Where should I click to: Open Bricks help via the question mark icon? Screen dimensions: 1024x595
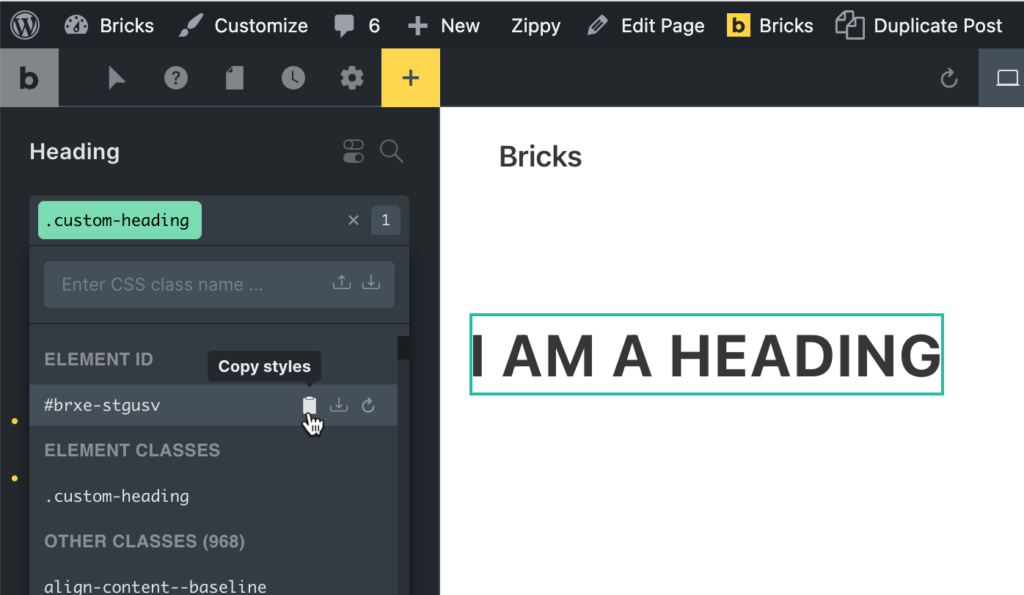[x=175, y=77]
